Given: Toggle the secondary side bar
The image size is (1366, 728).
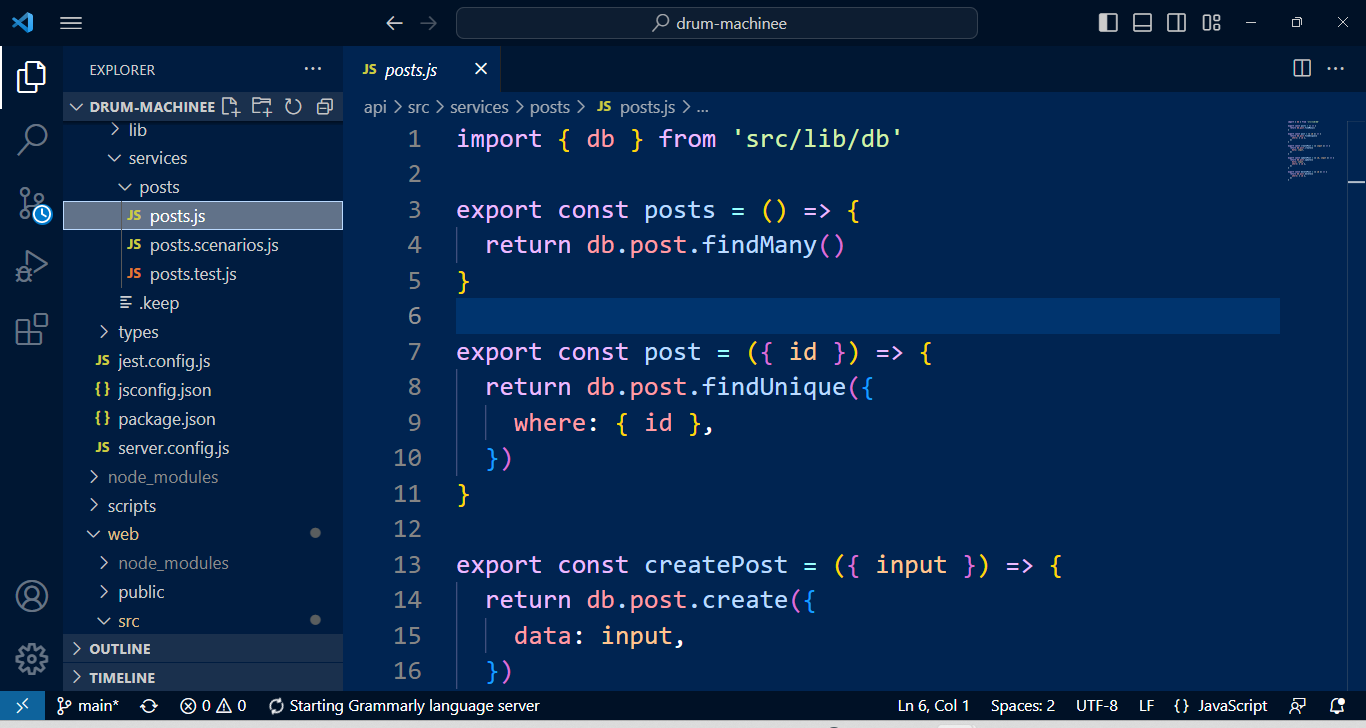Looking at the screenshot, I should point(1177,22).
